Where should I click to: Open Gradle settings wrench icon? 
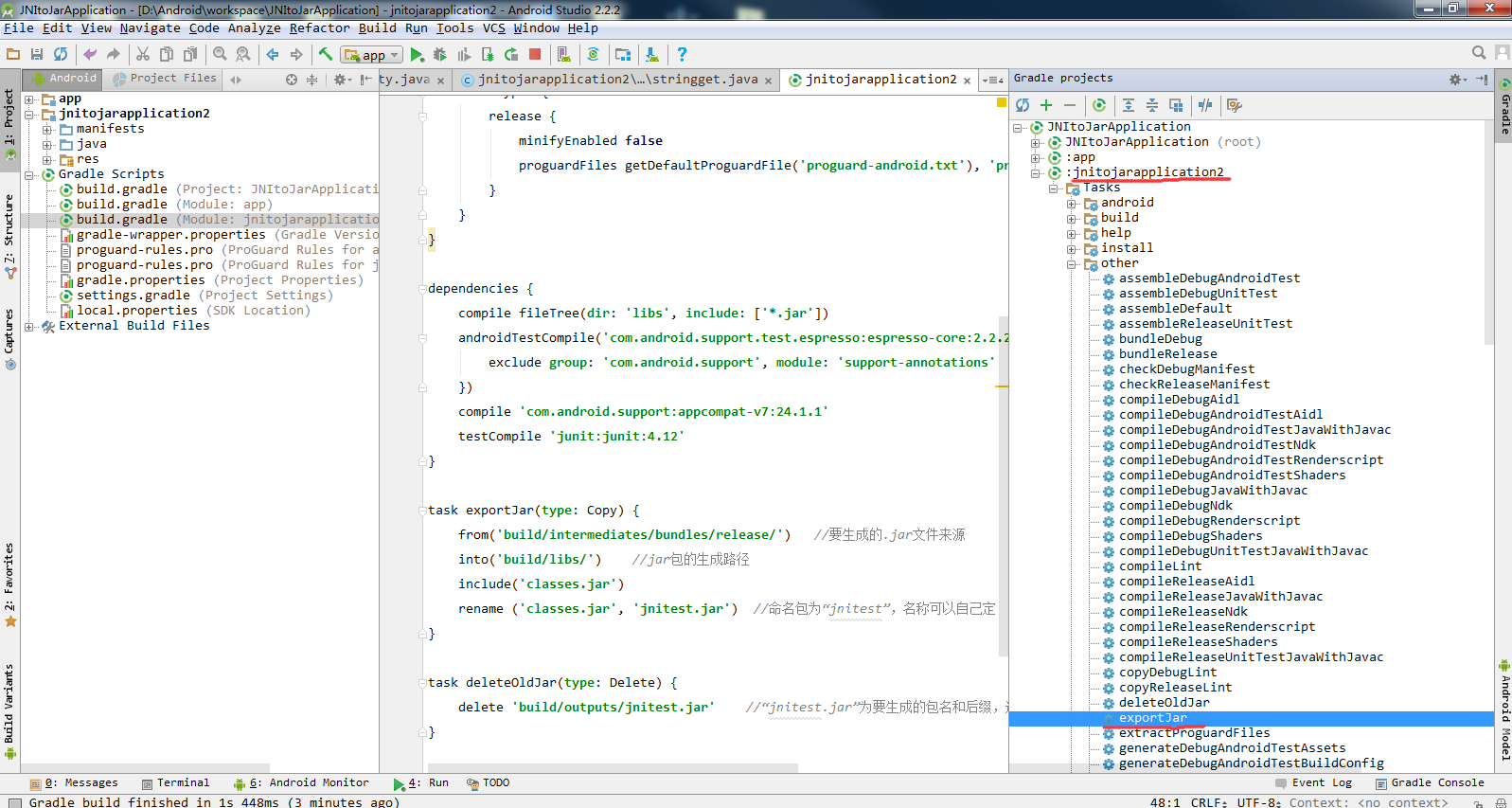tap(1234, 105)
